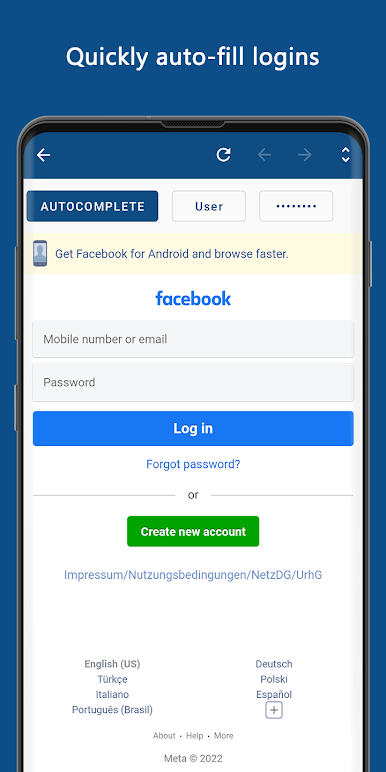
Task: Tap the back arrow in top bar
Action: coord(43,155)
